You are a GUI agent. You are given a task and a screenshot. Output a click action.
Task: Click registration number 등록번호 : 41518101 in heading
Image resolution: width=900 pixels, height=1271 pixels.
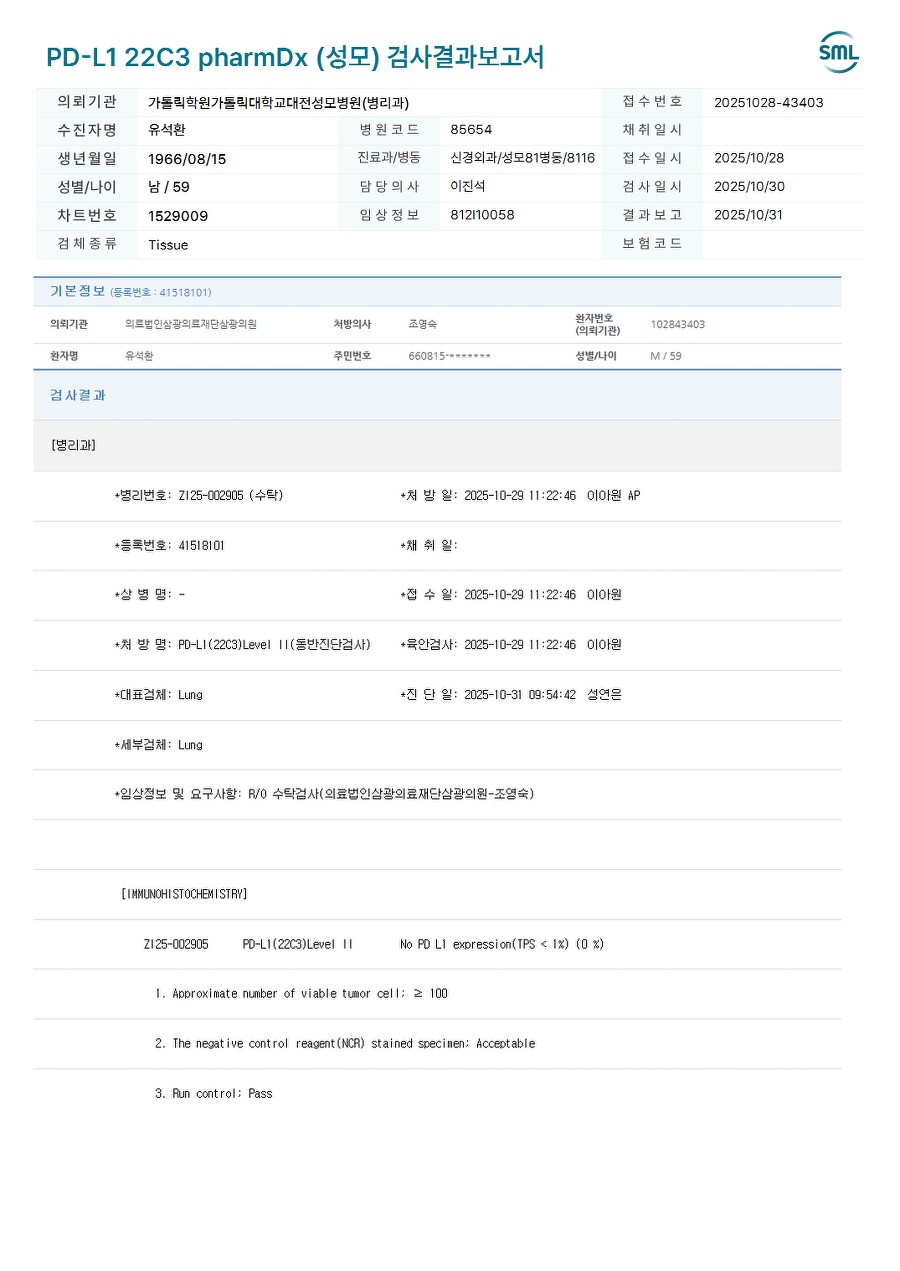click(160, 292)
